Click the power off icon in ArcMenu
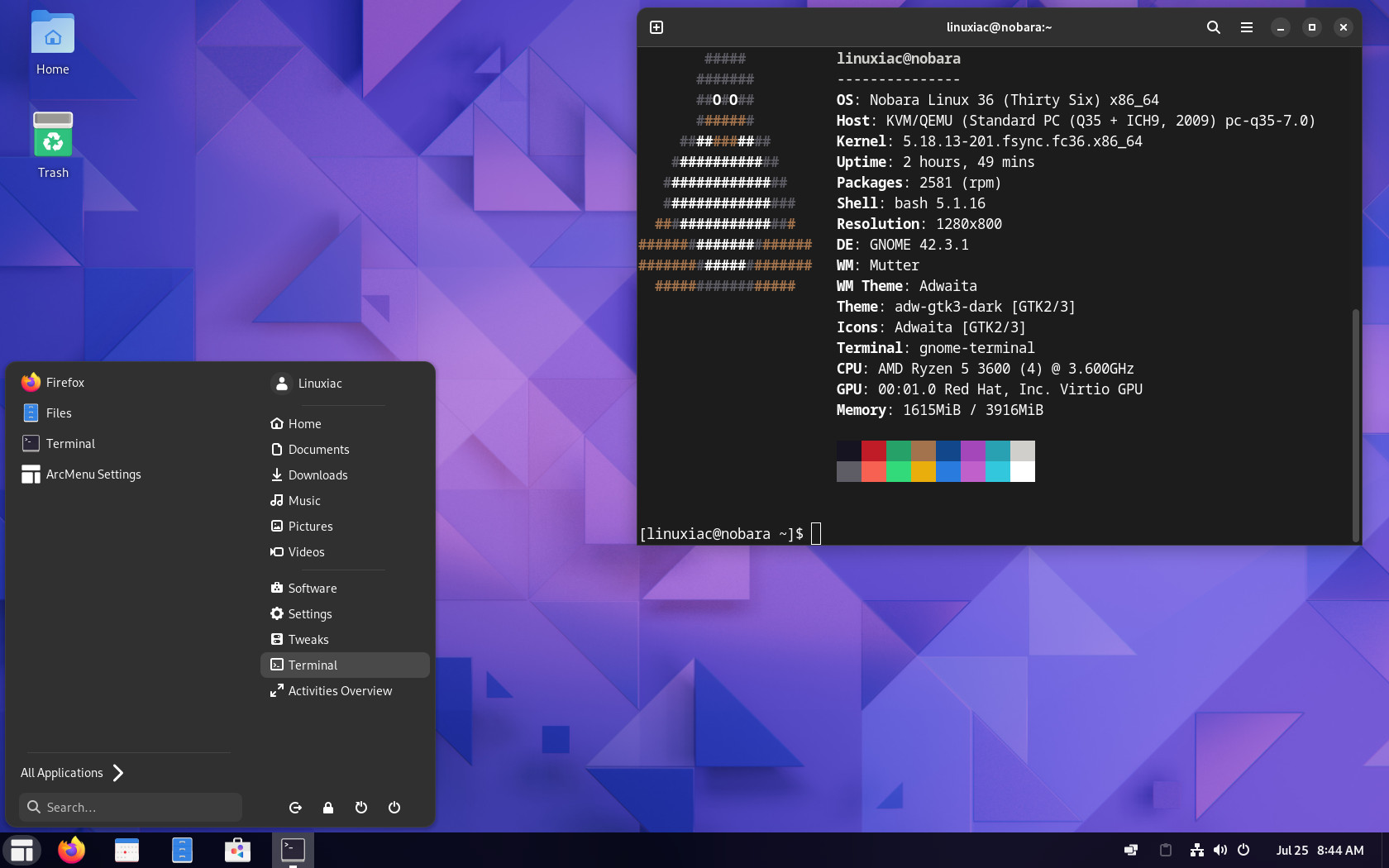Screen dimensions: 1389x868 [x=394, y=808]
